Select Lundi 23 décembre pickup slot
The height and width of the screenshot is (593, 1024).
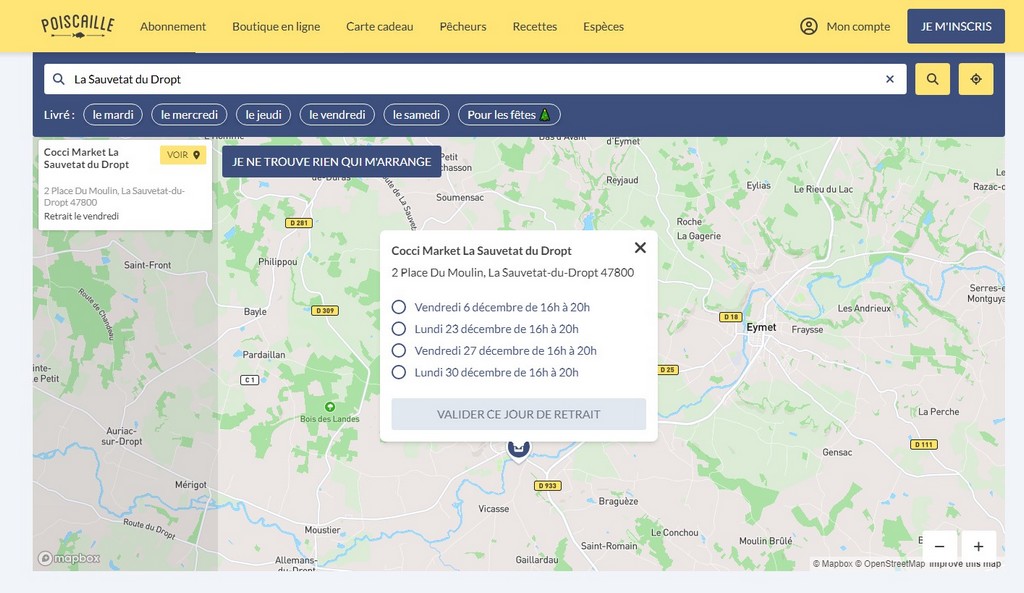pos(399,329)
